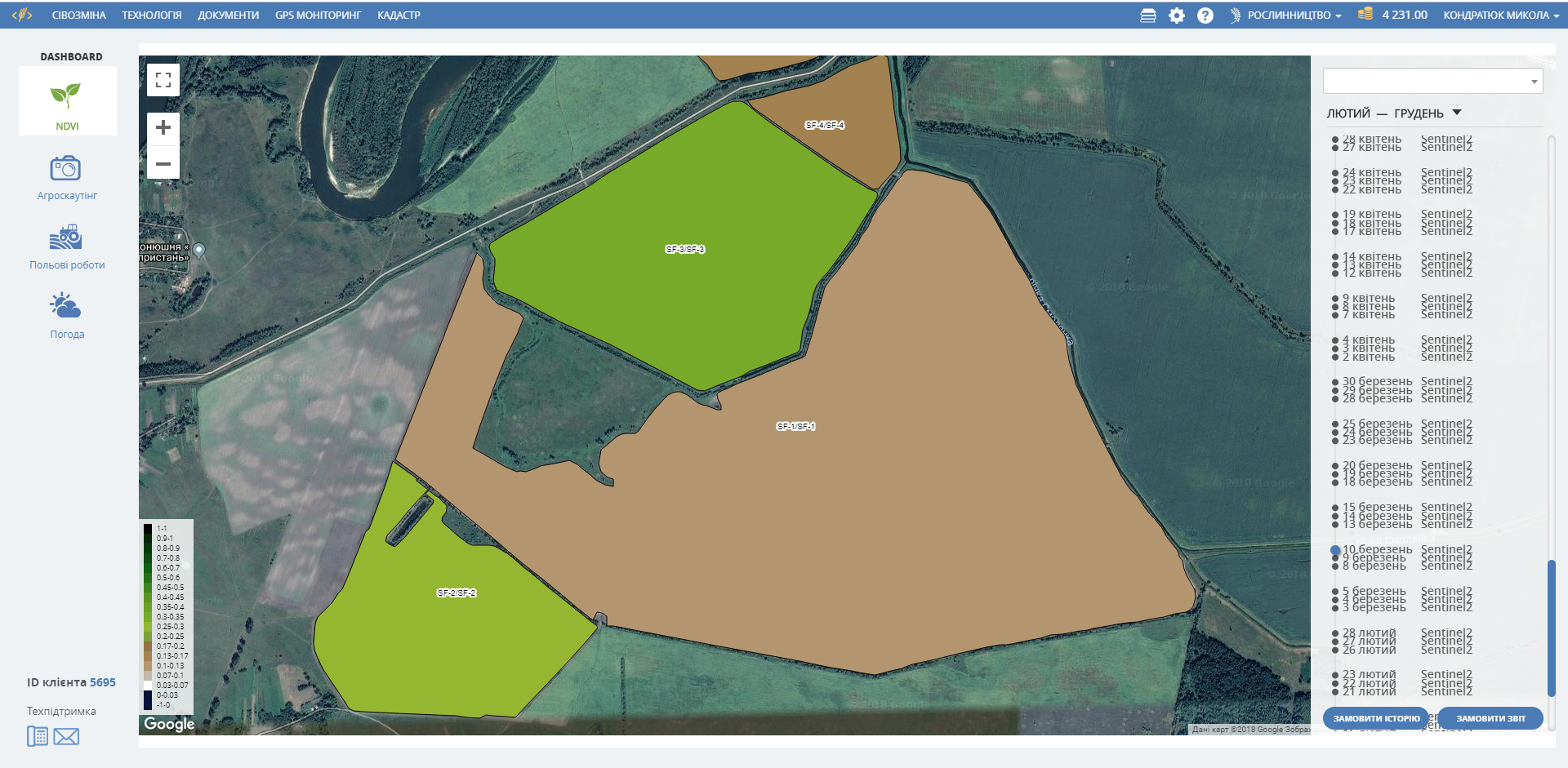The width and height of the screenshot is (1568, 768).
Task: Click the ЗАМОВИТИ ЗВІТ button
Action: pyautogui.click(x=1490, y=718)
